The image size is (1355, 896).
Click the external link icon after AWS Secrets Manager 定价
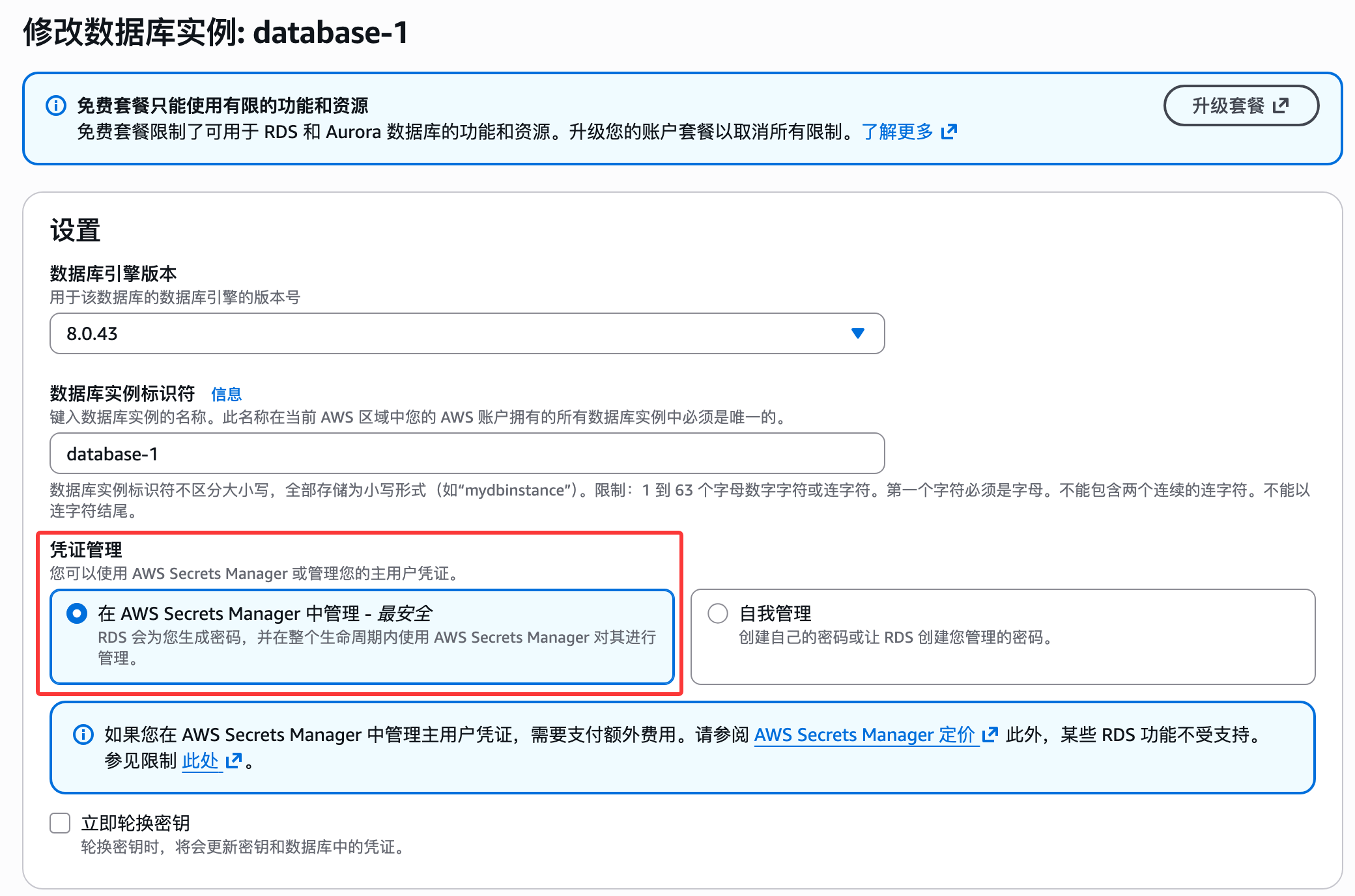tap(991, 735)
